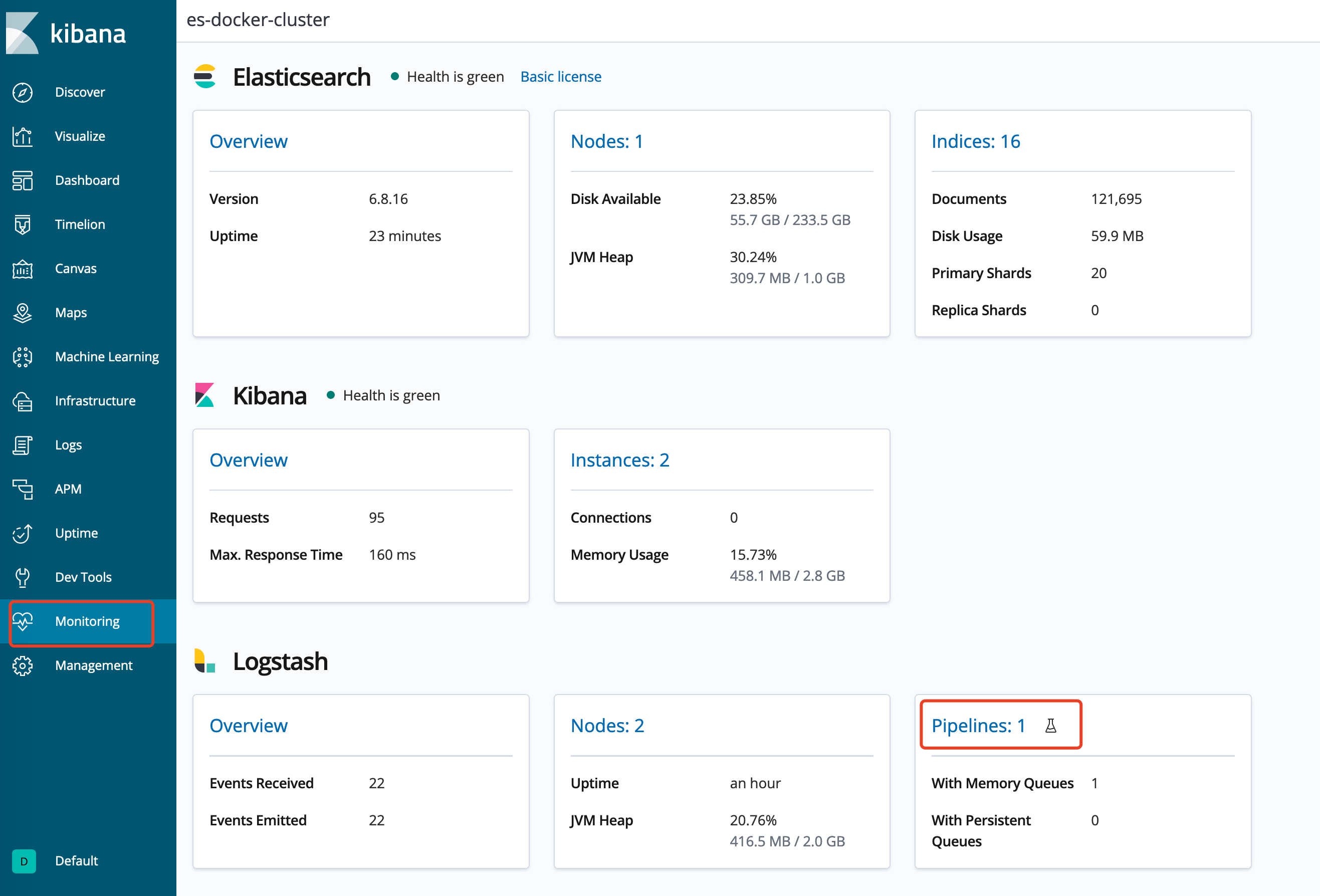1320x896 pixels.
Task: Click the Elasticsearch product logo
Action: [205, 77]
